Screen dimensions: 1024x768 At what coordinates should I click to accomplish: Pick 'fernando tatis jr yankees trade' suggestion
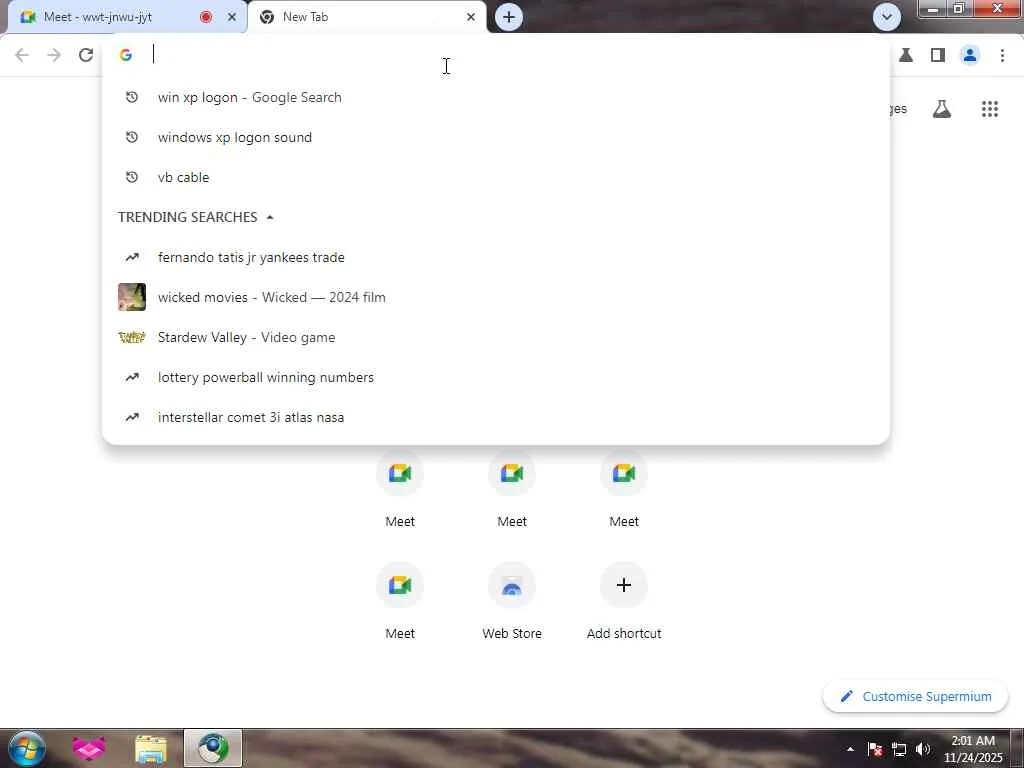496,257
